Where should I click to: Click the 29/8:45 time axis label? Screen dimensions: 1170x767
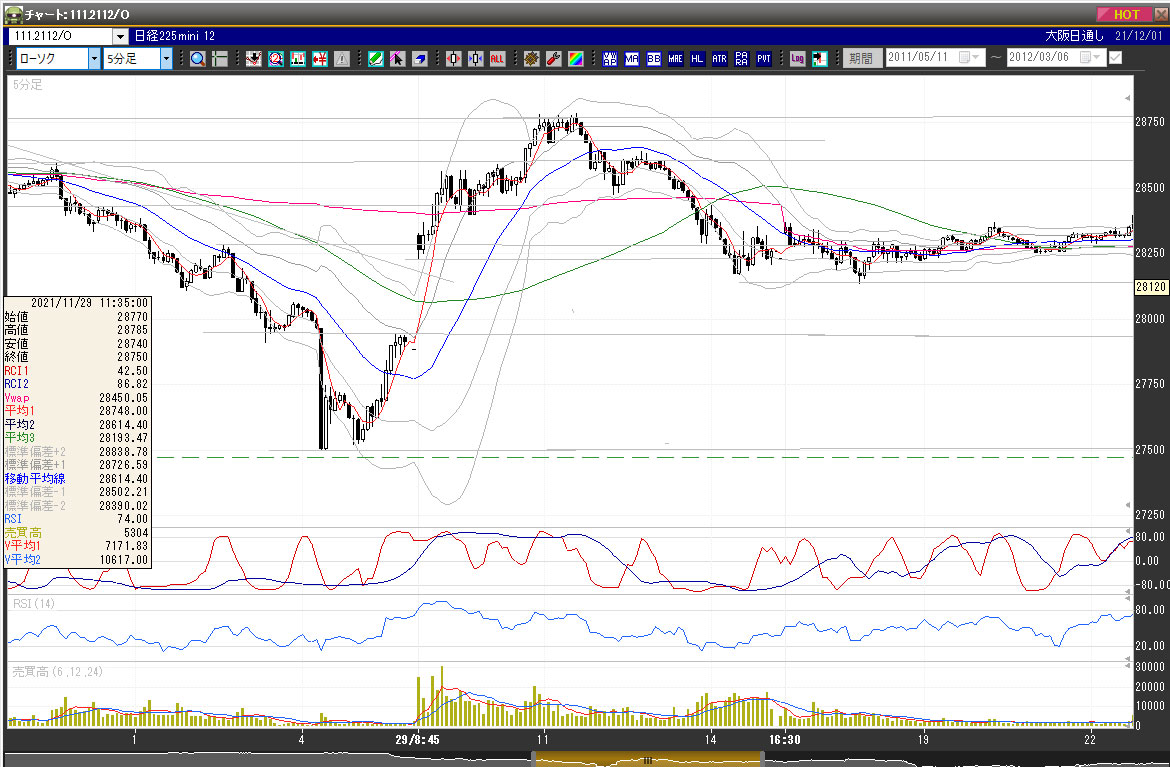tap(417, 739)
